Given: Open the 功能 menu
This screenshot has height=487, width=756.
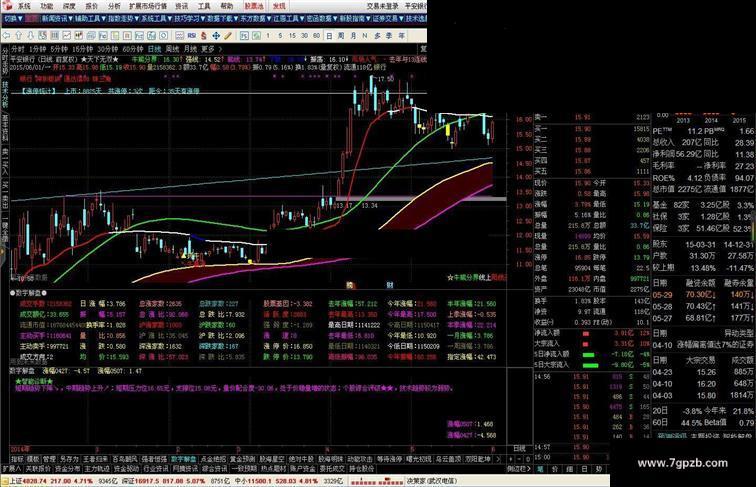Looking at the screenshot, I should click(47, 6).
